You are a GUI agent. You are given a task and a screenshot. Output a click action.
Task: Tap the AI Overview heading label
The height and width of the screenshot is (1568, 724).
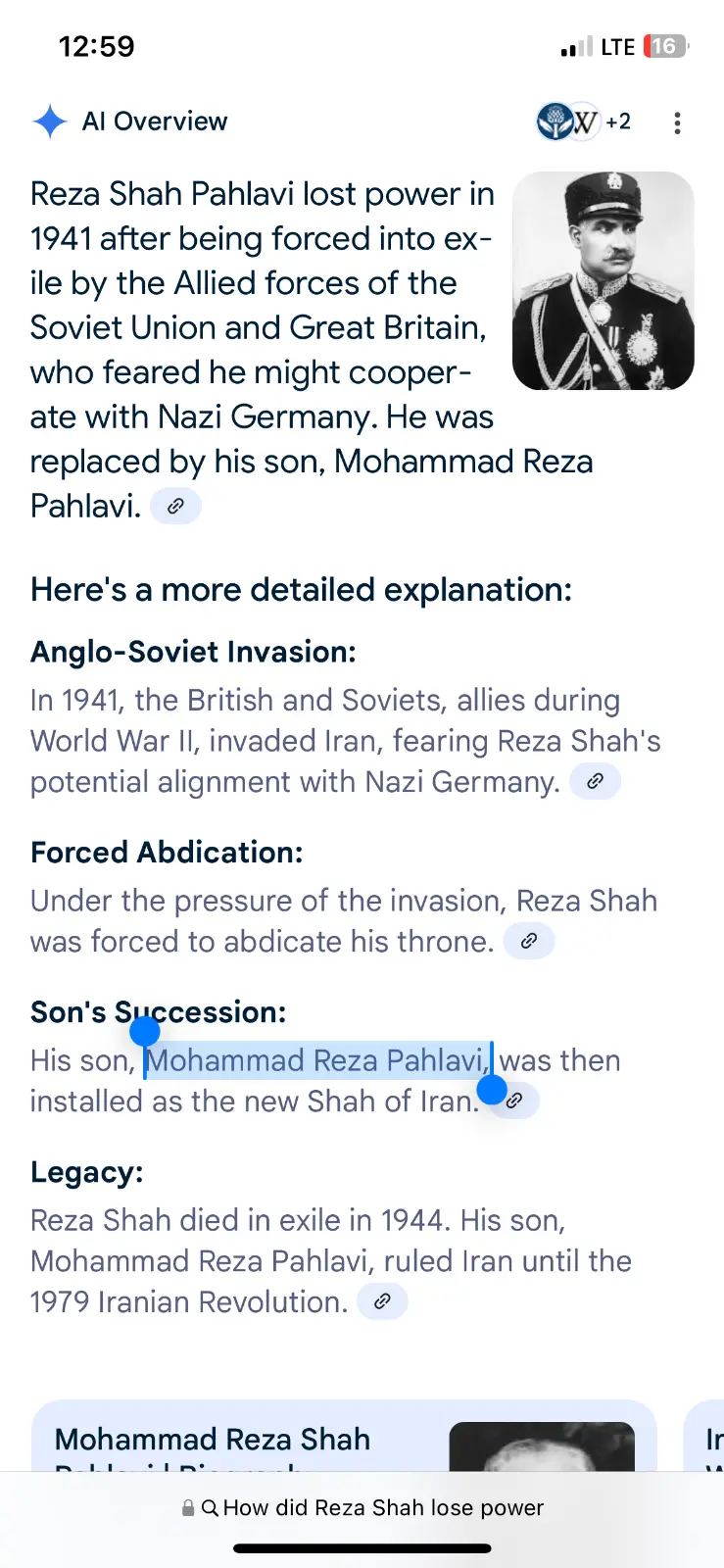click(x=155, y=122)
